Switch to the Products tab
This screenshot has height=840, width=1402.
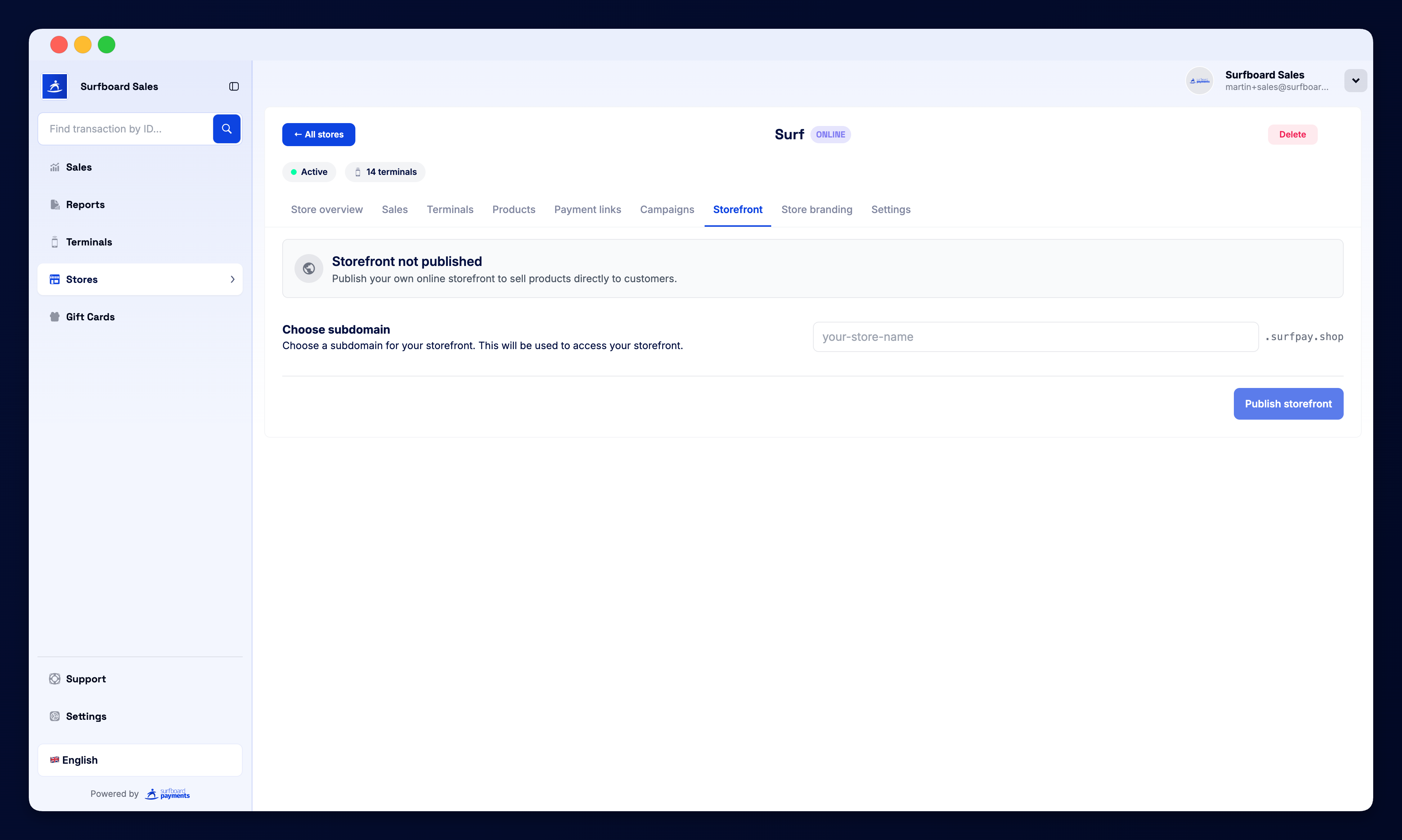513,209
